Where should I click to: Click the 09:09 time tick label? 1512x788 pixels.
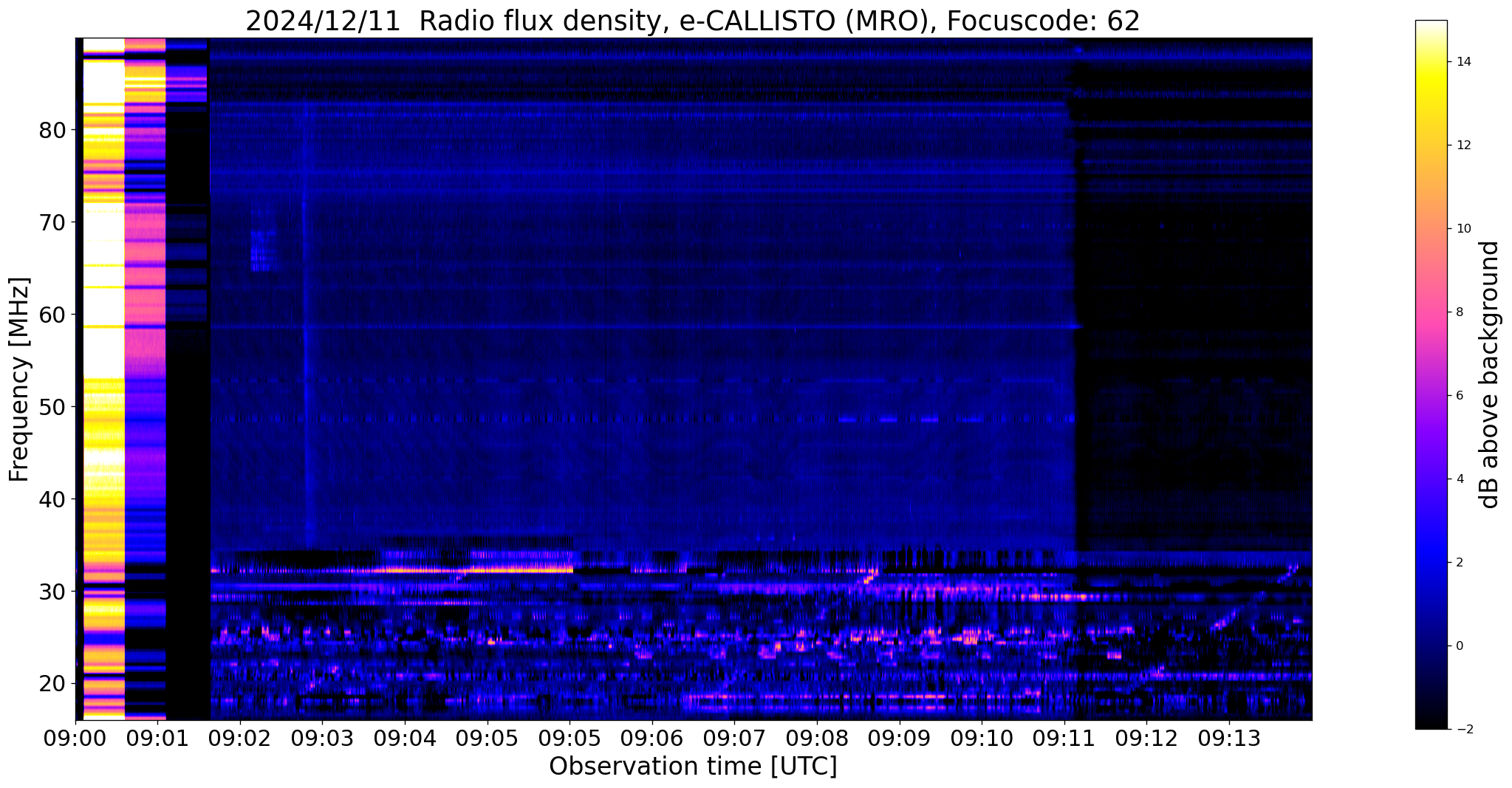(x=899, y=738)
